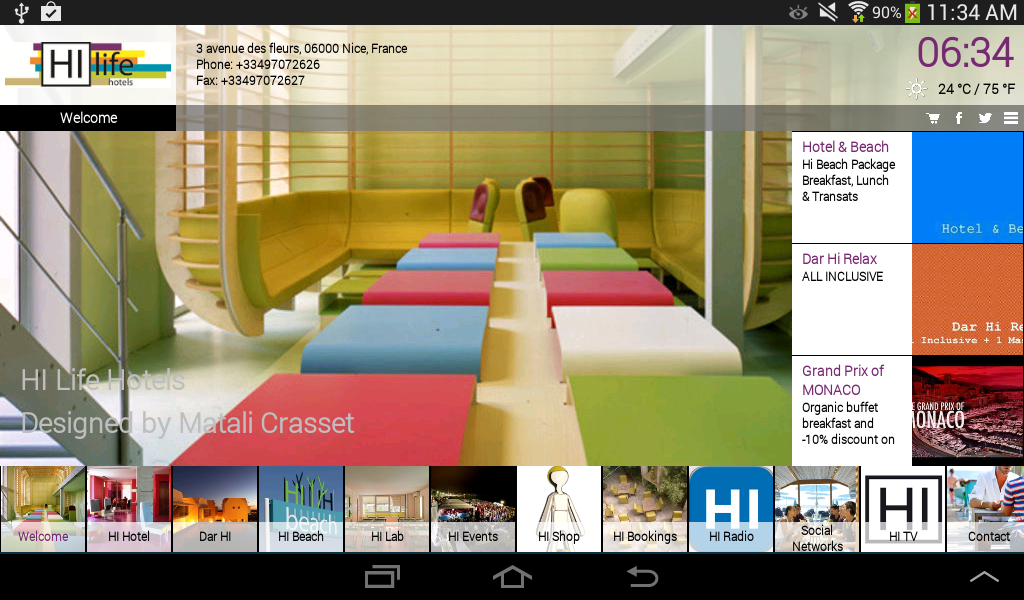
Task: Tap Android back button
Action: pos(642,576)
